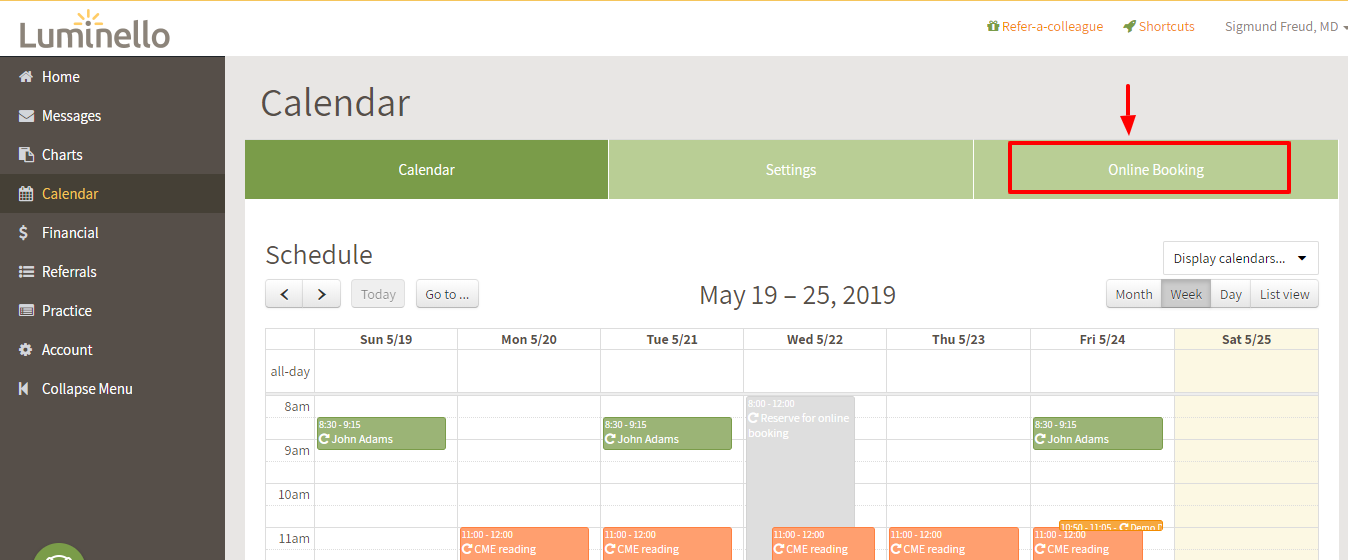Open Referrals label in sidebar
The width and height of the screenshot is (1348, 560).
click(69, 272)
